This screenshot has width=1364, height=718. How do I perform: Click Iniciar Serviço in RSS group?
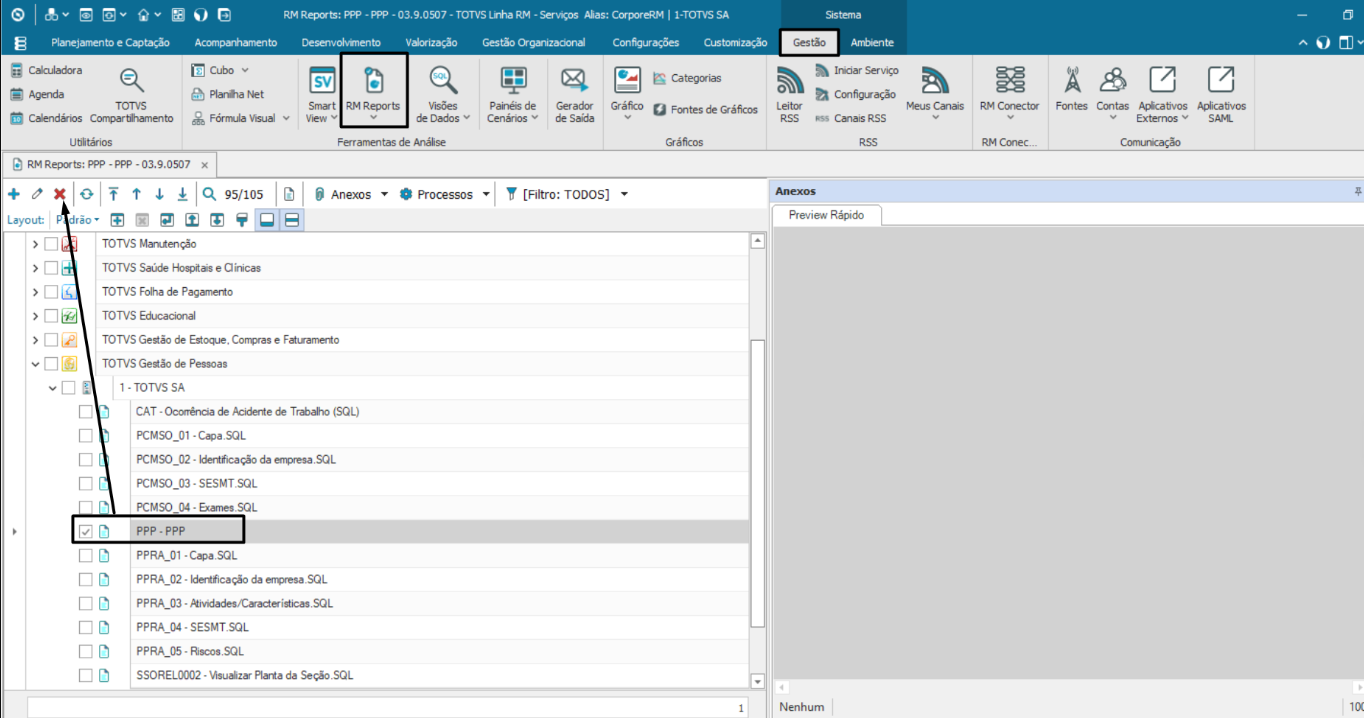(857, 70)
